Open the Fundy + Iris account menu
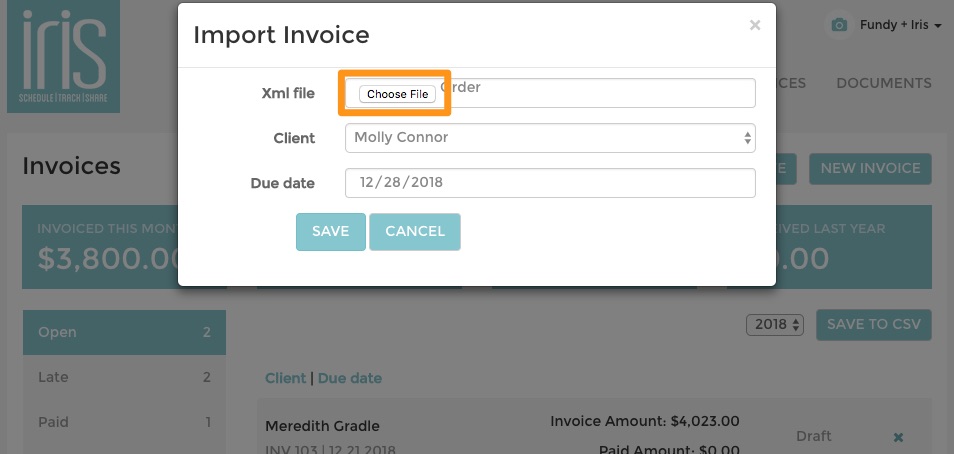This screenshot has width=954, height=454. coord(900,25)
